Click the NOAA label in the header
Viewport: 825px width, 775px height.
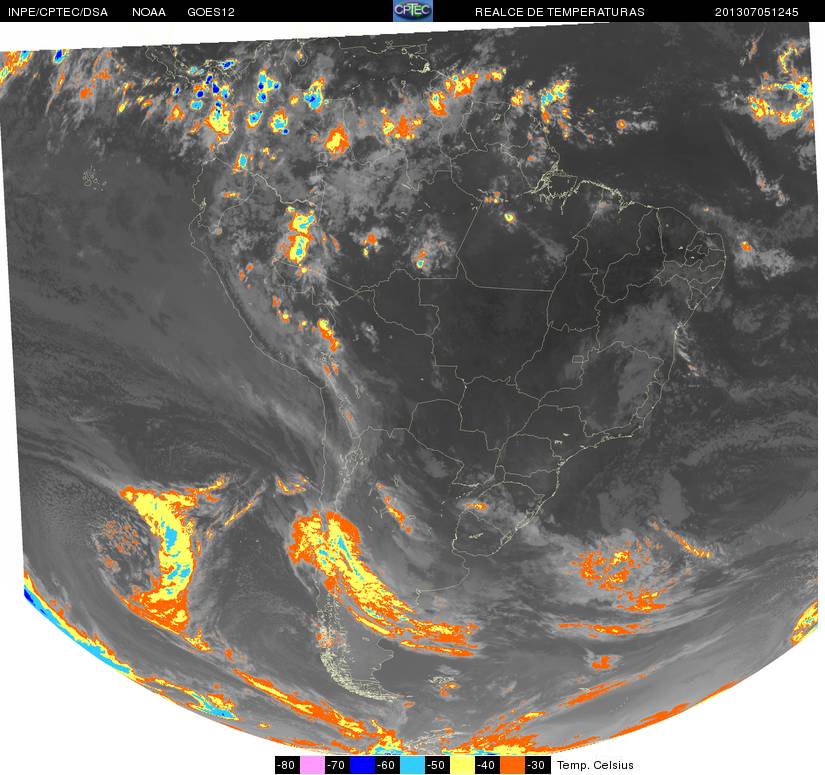click(149, 12)
